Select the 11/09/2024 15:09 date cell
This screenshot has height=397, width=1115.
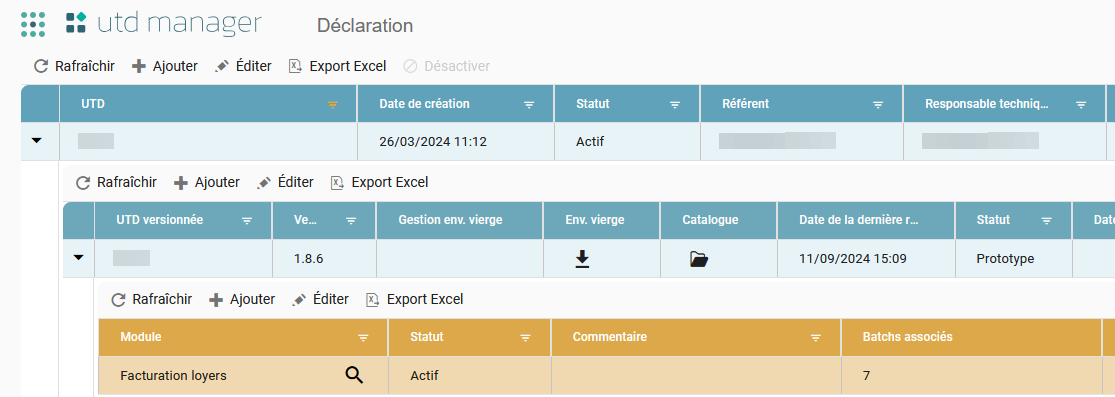tap(867, 259)
